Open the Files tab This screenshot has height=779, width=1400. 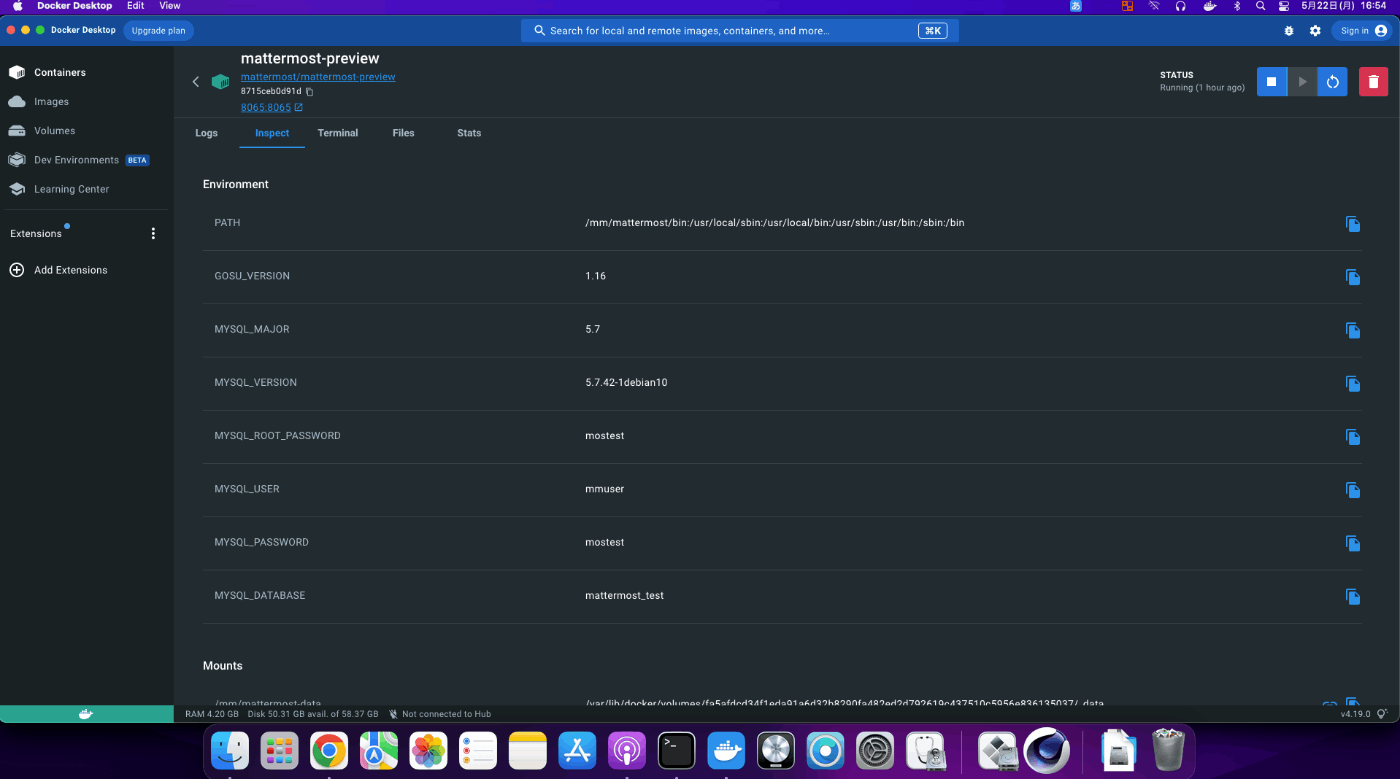point(403,133)
